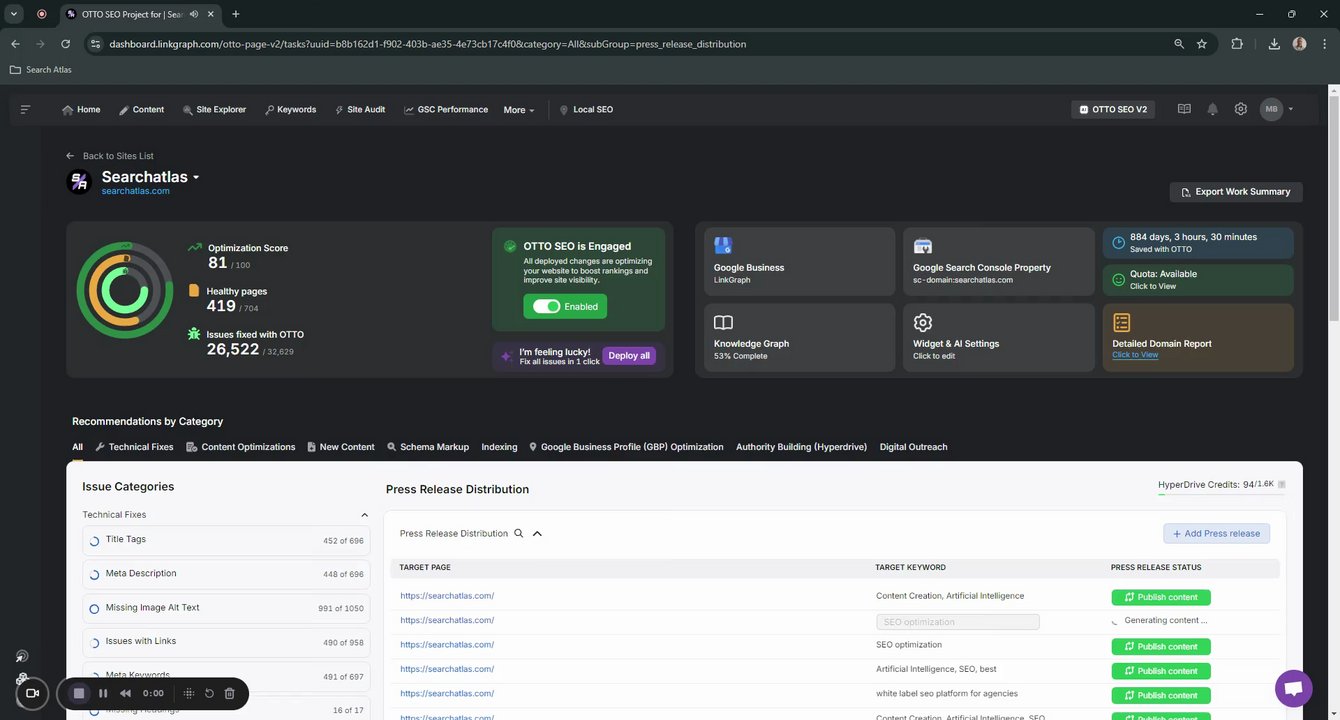Switch to the Technical Fixes tab
Viewport: 1340px width, 720px height.
tap(134, 447)
